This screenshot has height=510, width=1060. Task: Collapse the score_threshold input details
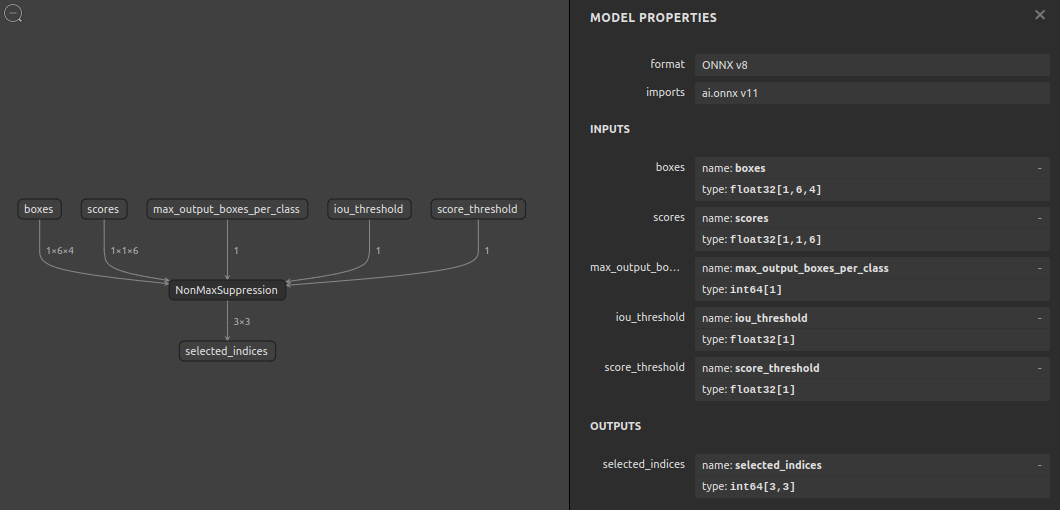click(x=1040, y=368)
